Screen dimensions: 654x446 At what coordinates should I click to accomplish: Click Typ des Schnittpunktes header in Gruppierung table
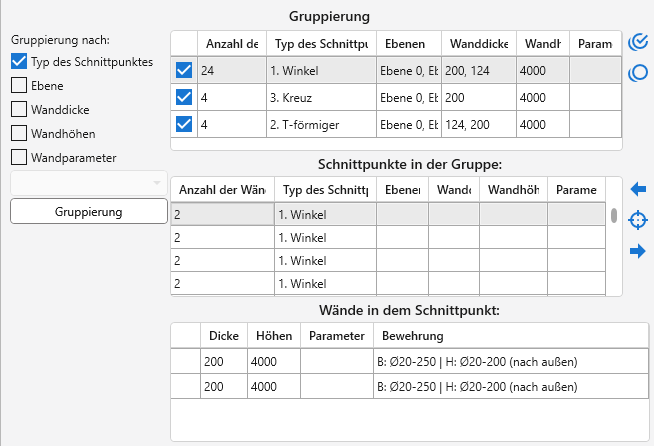coord(321,43)
